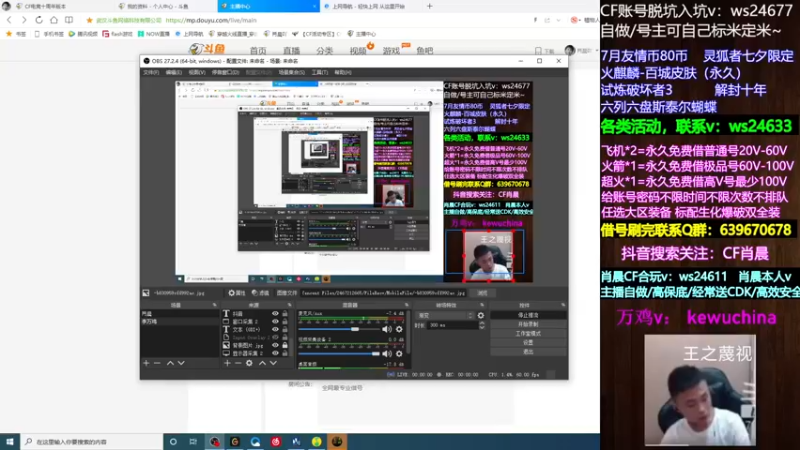Reload the browser page
Image resolution: width=800 pixels, height=450 pixels.
(39, 20)
